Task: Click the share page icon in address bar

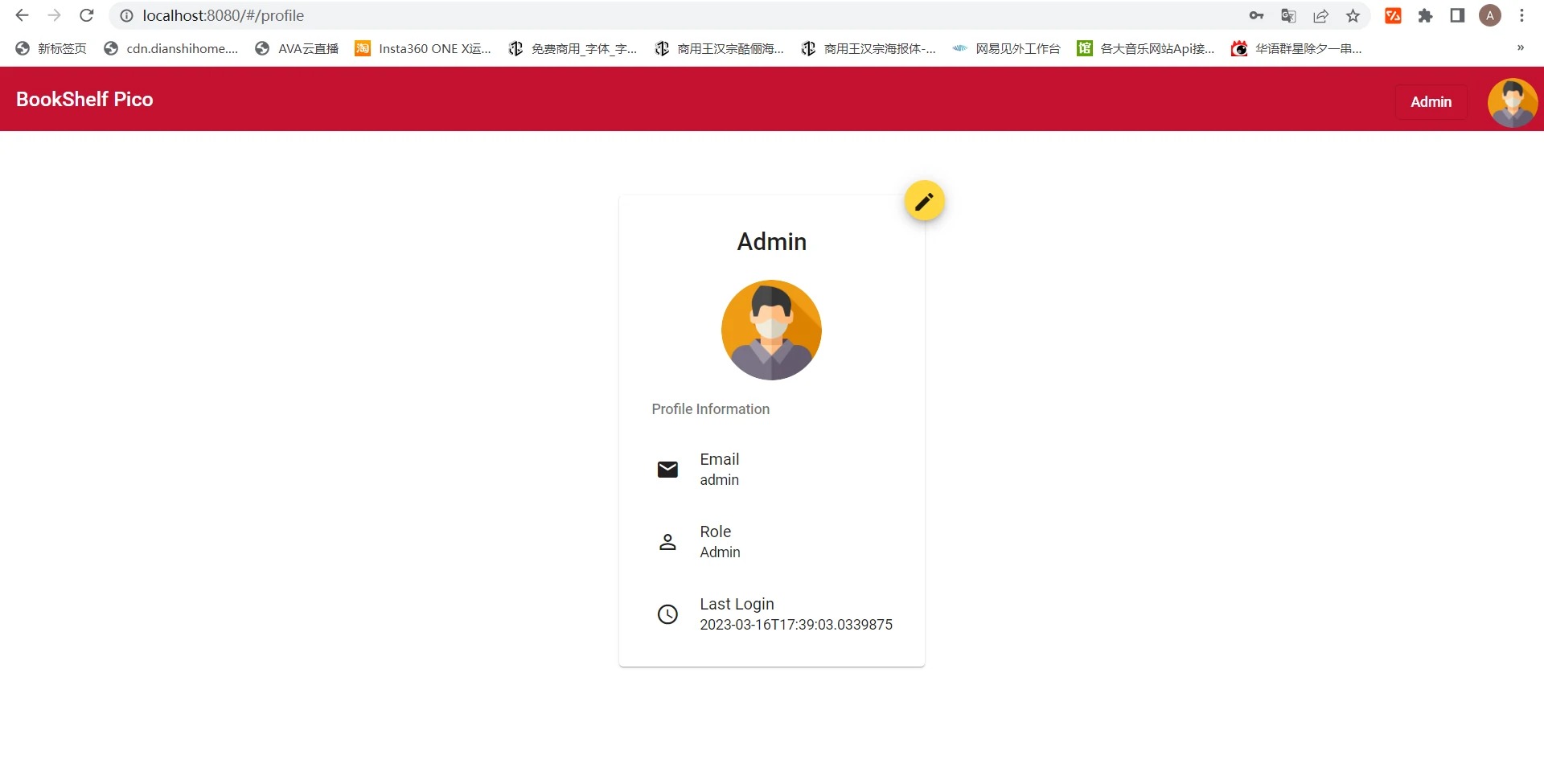Action: click(x=1320, y=16)
